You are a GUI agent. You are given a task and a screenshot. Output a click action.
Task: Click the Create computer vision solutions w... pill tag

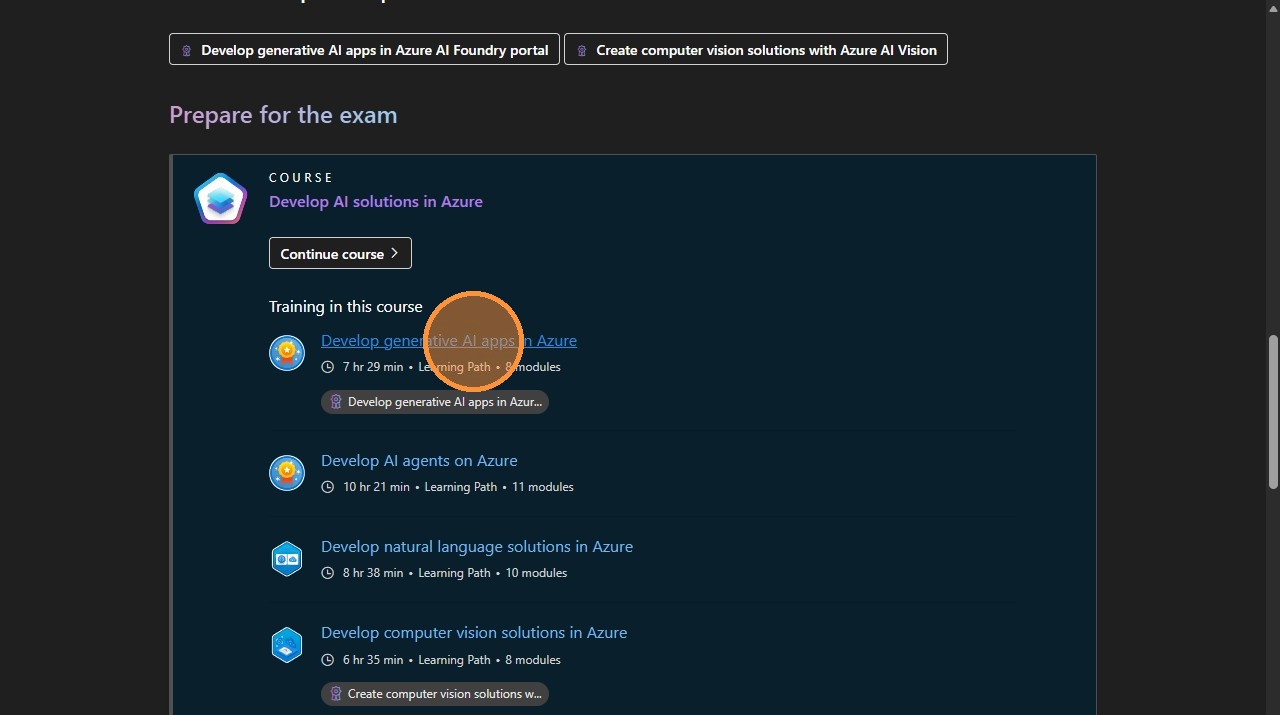[x=435, y=694]
